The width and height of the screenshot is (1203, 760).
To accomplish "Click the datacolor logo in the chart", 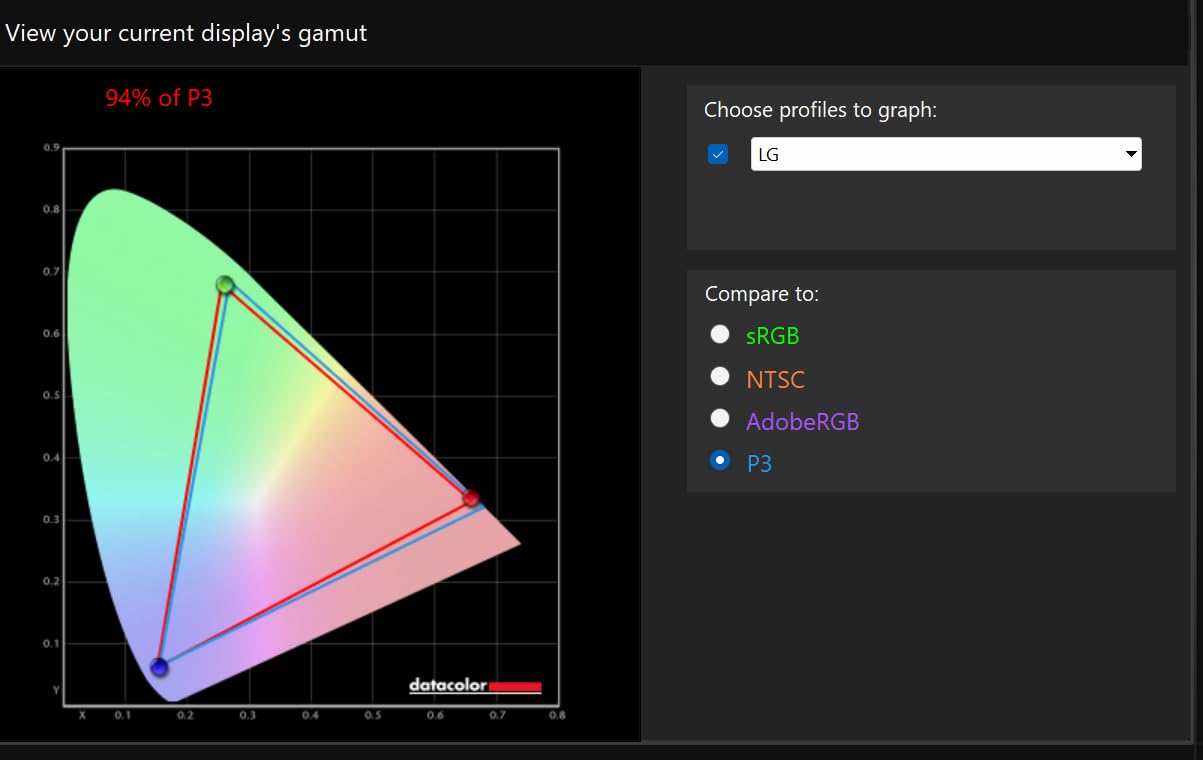I will 475,686.
